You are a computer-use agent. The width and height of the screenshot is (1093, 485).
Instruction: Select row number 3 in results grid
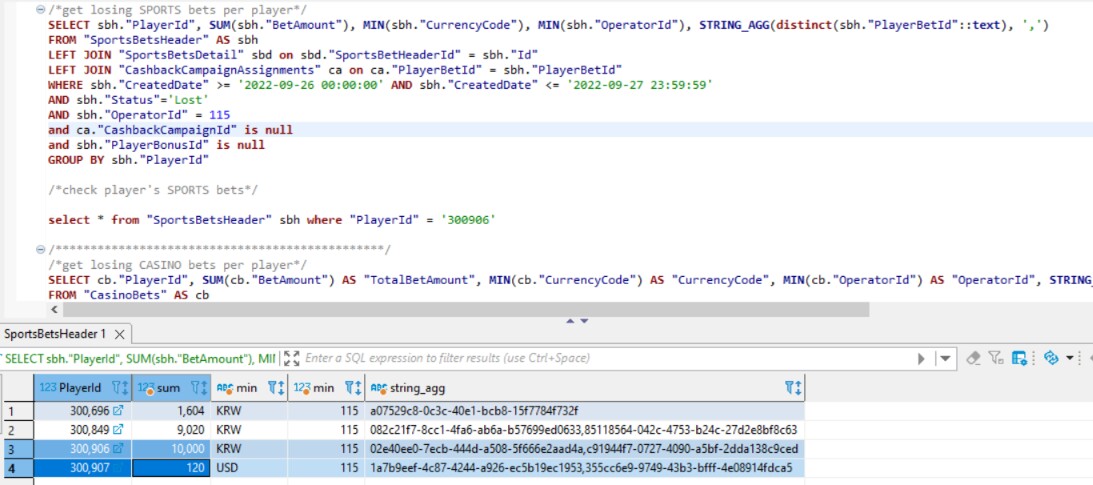[x=17, y=448]
